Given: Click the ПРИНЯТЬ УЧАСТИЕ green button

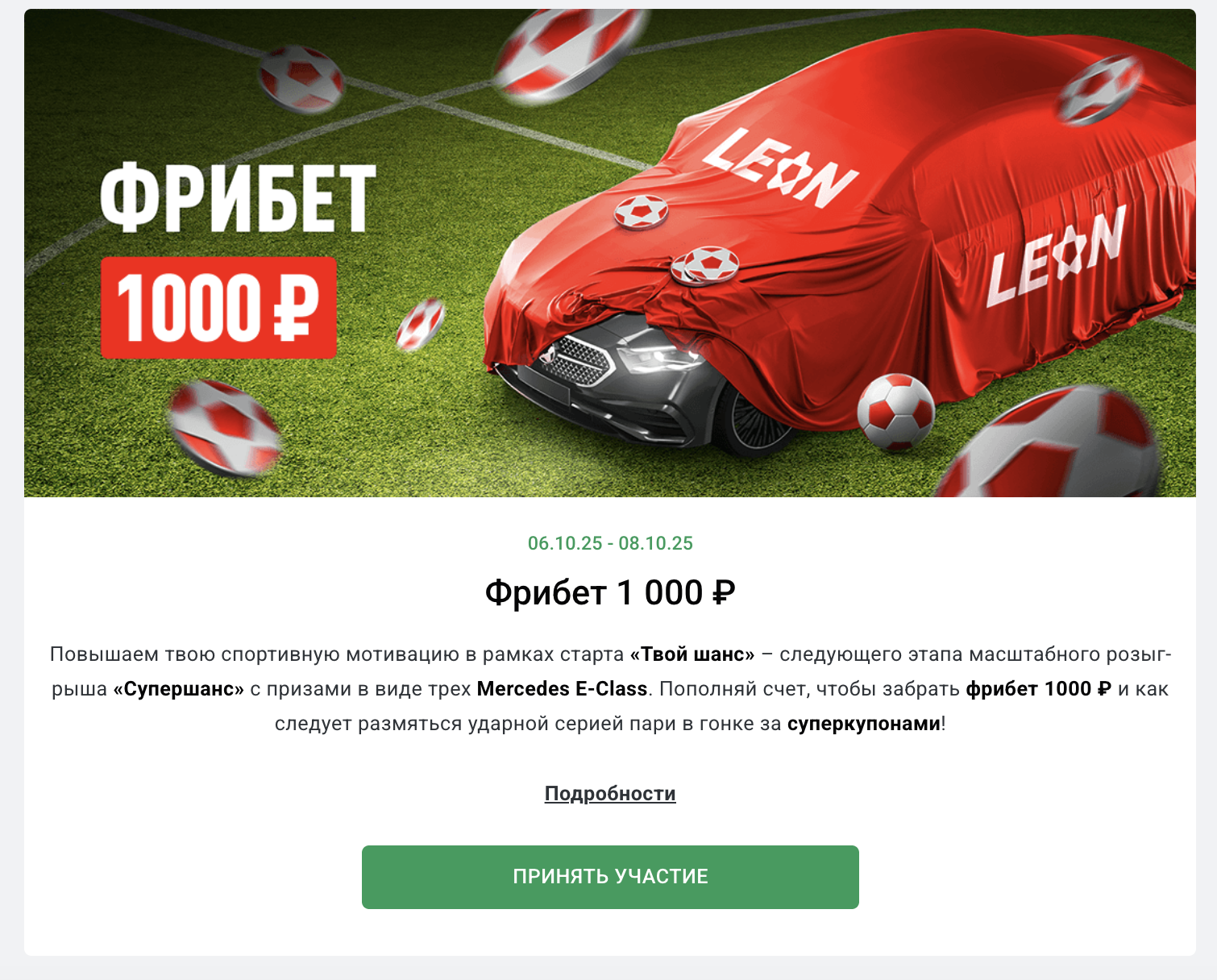Looking at the screenshot, I should [x=610, y=877].
